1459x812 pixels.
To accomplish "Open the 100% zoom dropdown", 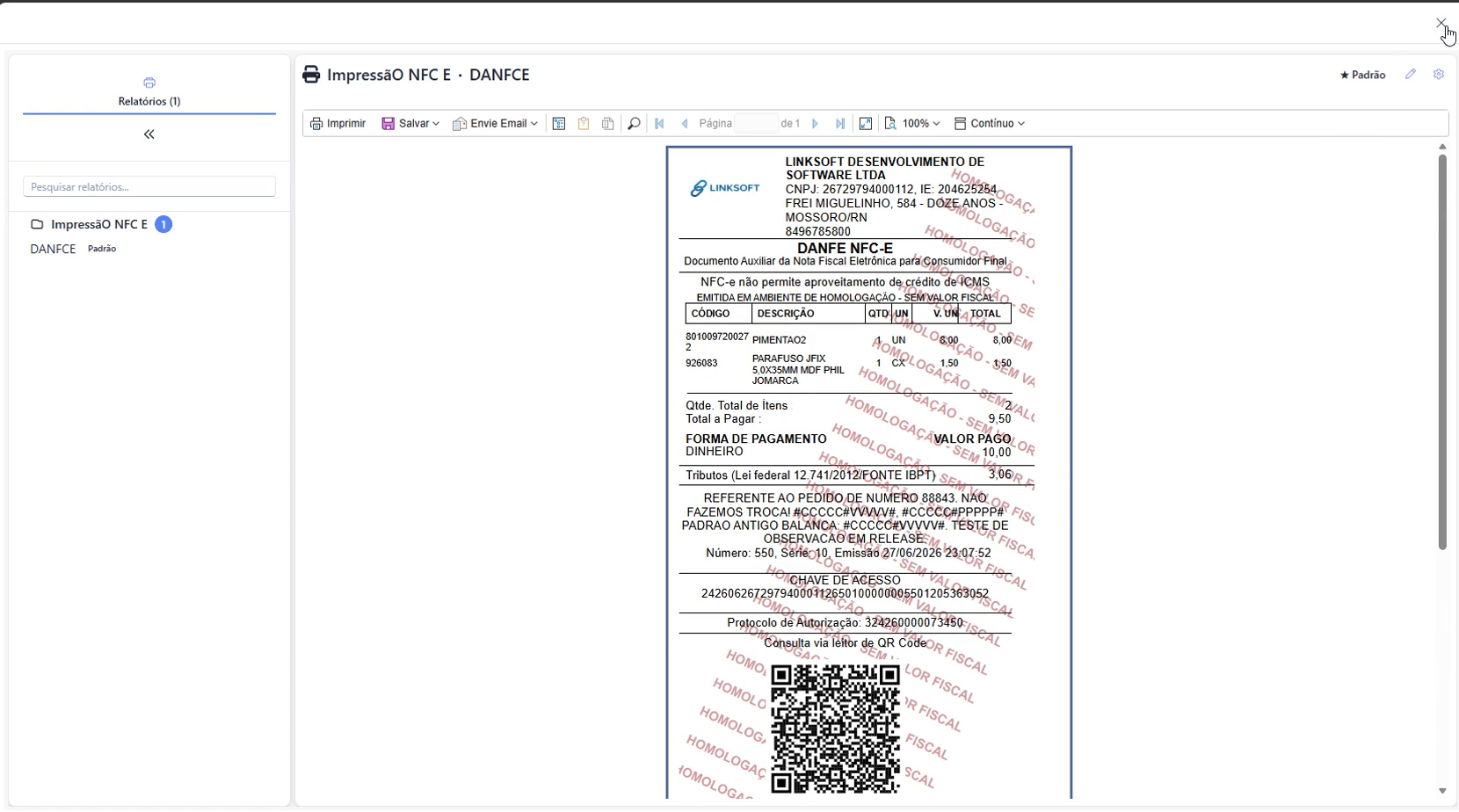I will (912, 124).
